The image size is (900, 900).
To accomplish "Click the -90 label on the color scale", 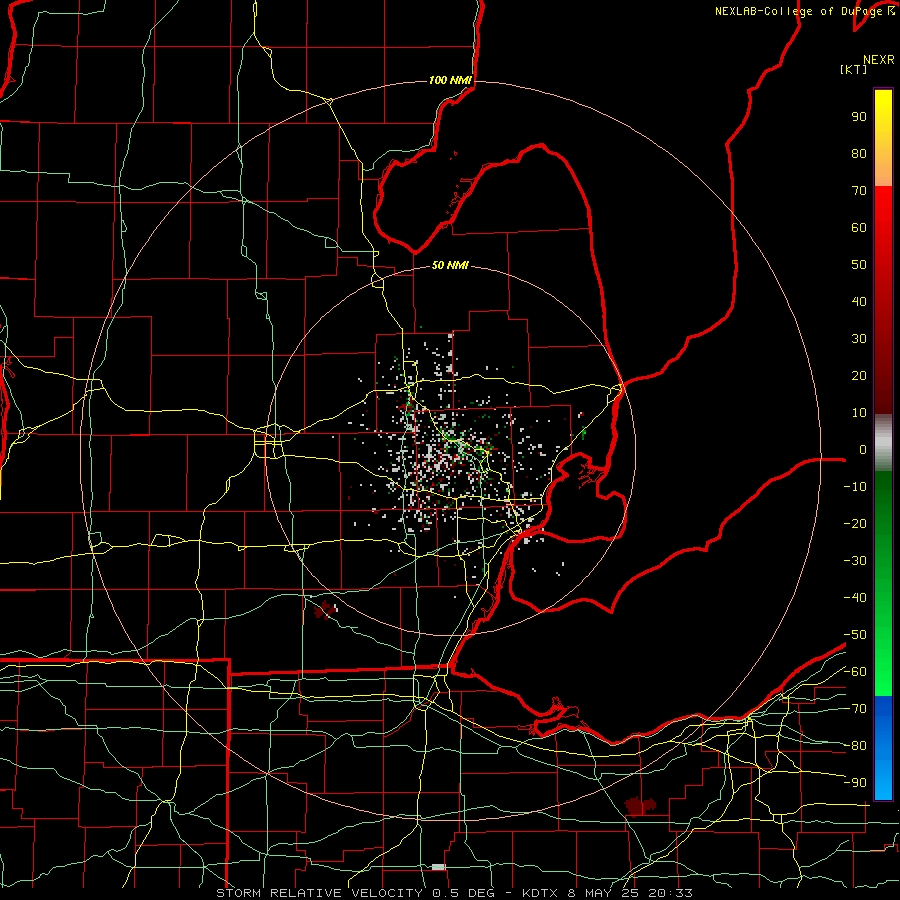I will tap(855, 782).
